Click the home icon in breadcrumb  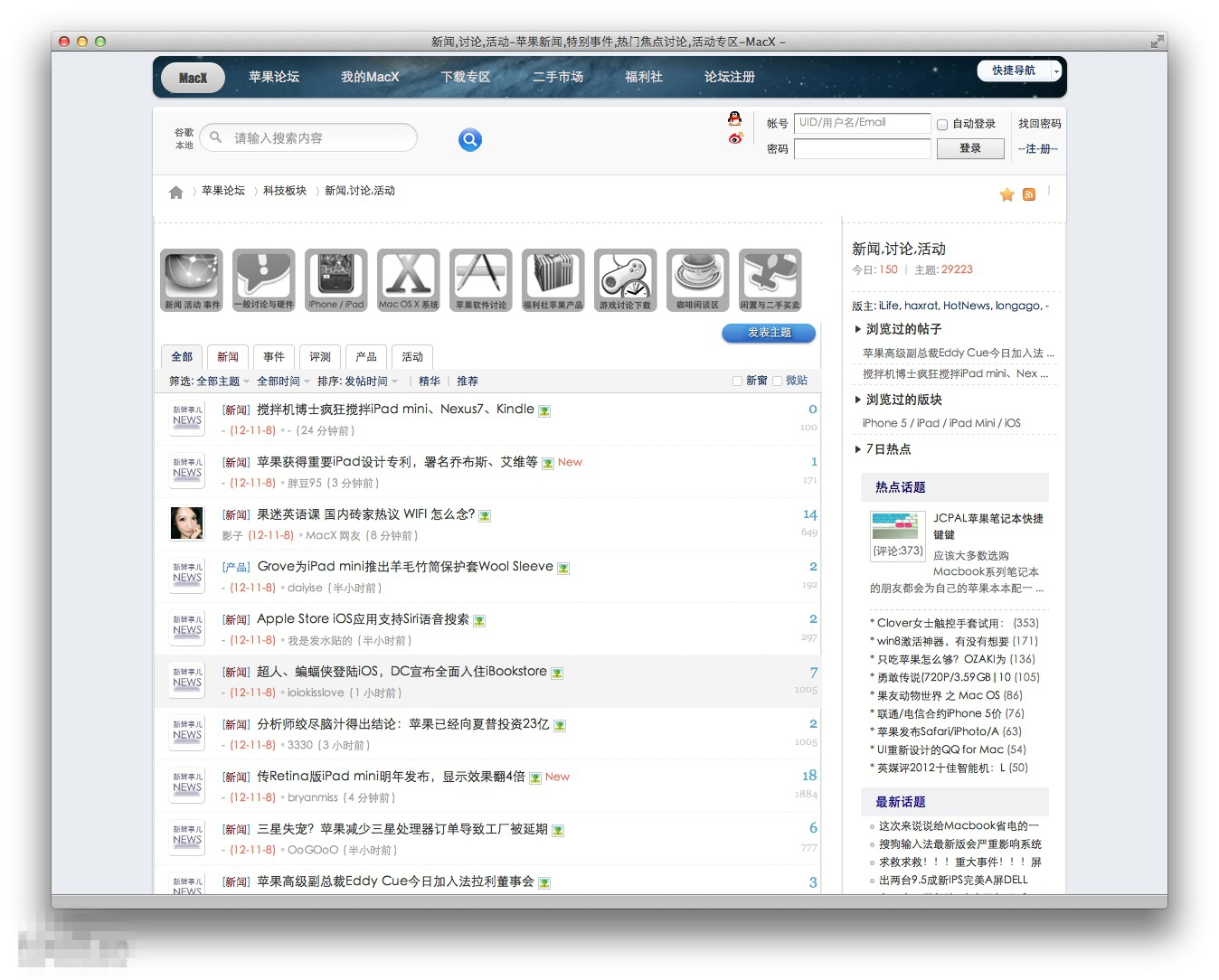[175, 192]
